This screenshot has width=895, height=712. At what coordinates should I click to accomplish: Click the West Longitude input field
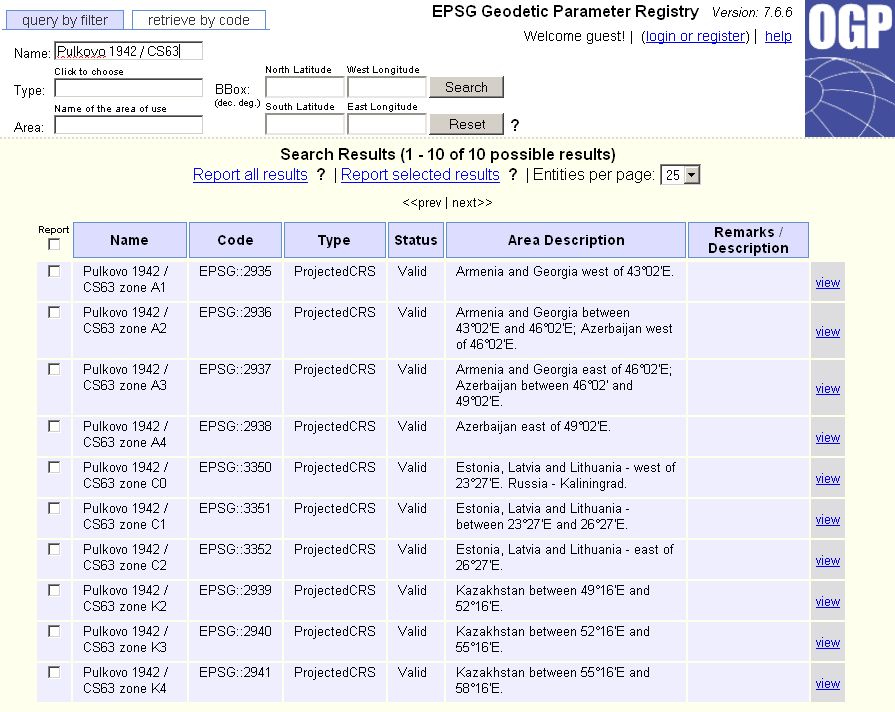click(x=387, y=88)
